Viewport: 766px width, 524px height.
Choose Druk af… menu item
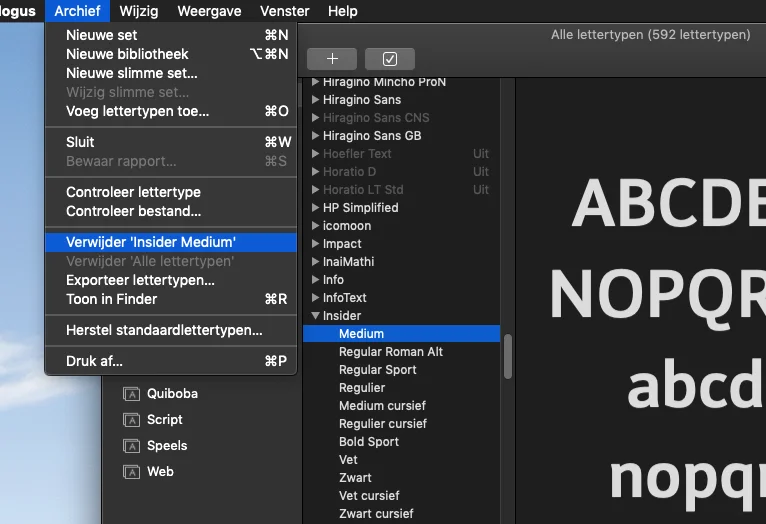[171, 361]
